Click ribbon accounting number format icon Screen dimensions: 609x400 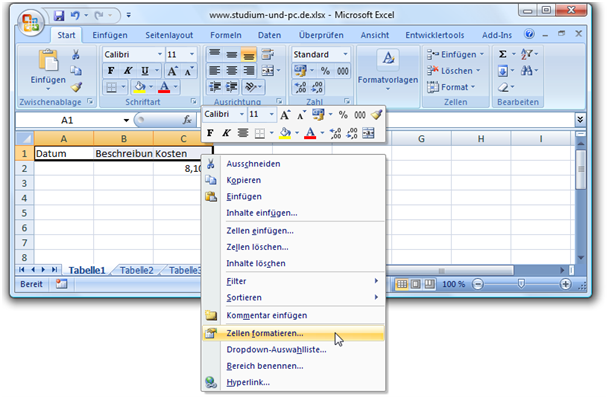click(300, 71)
